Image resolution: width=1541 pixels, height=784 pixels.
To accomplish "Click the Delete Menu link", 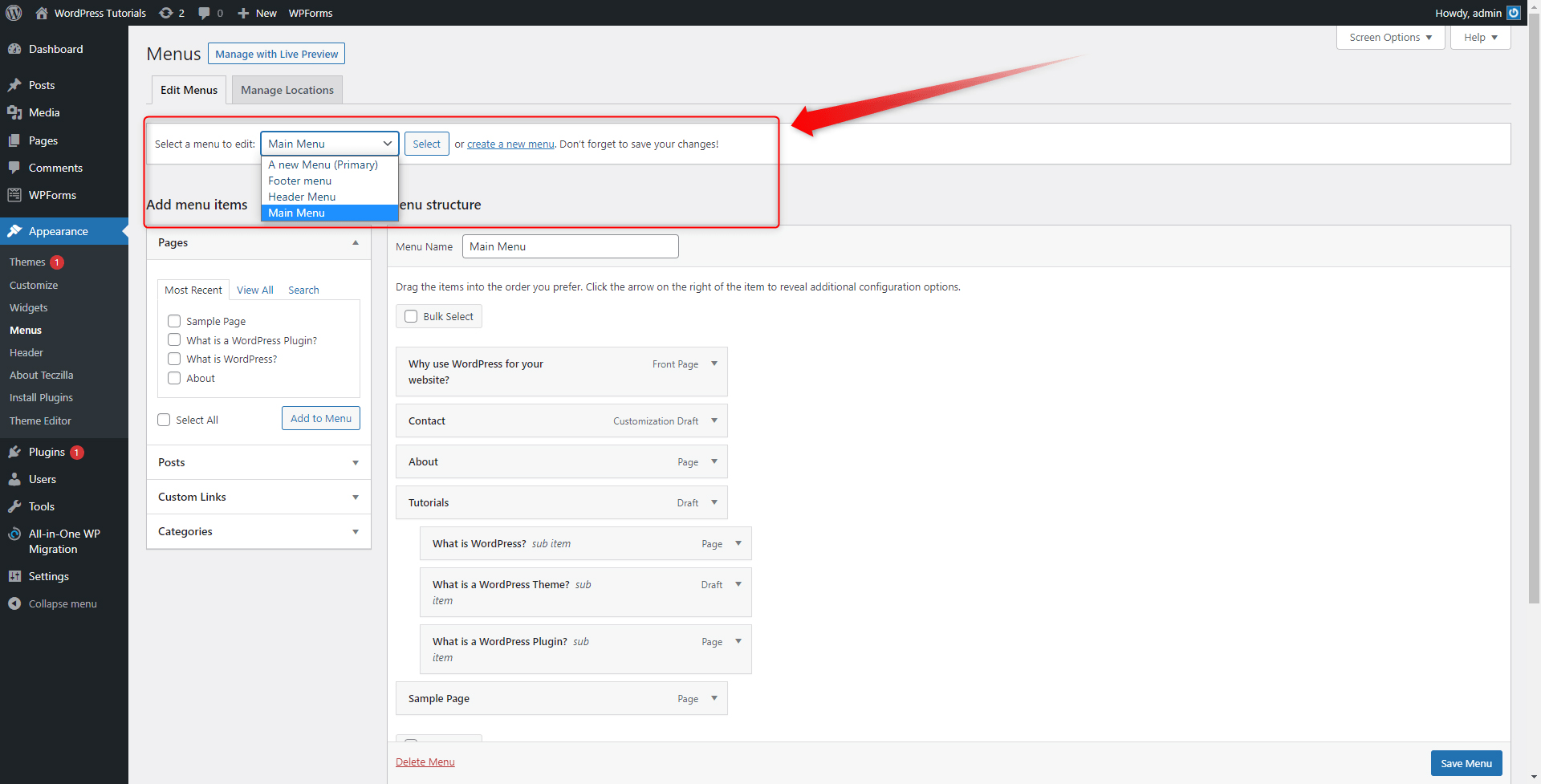I will coord(425,762).
